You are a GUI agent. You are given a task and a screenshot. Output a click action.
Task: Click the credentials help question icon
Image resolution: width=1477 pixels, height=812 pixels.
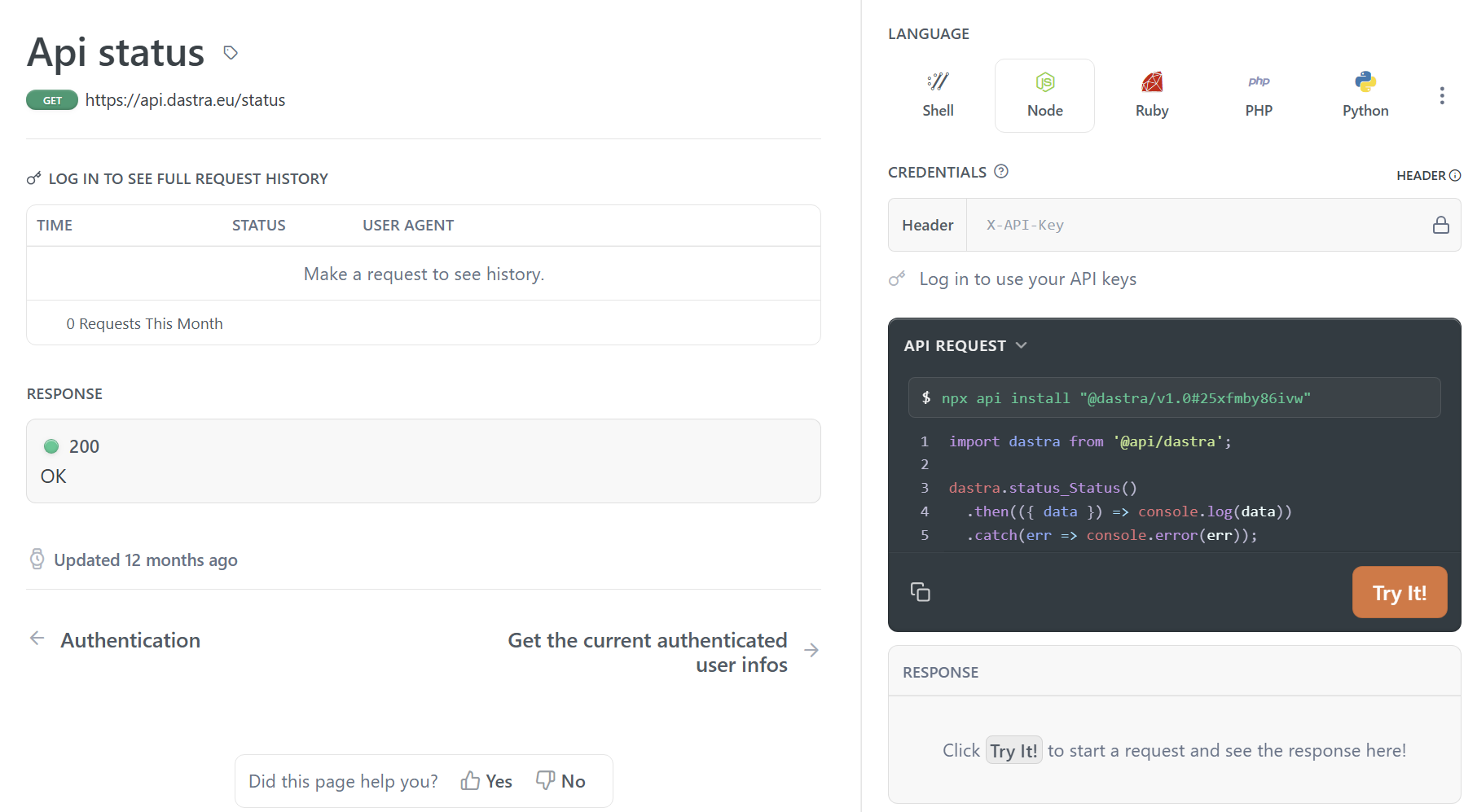coord(1001,171)
